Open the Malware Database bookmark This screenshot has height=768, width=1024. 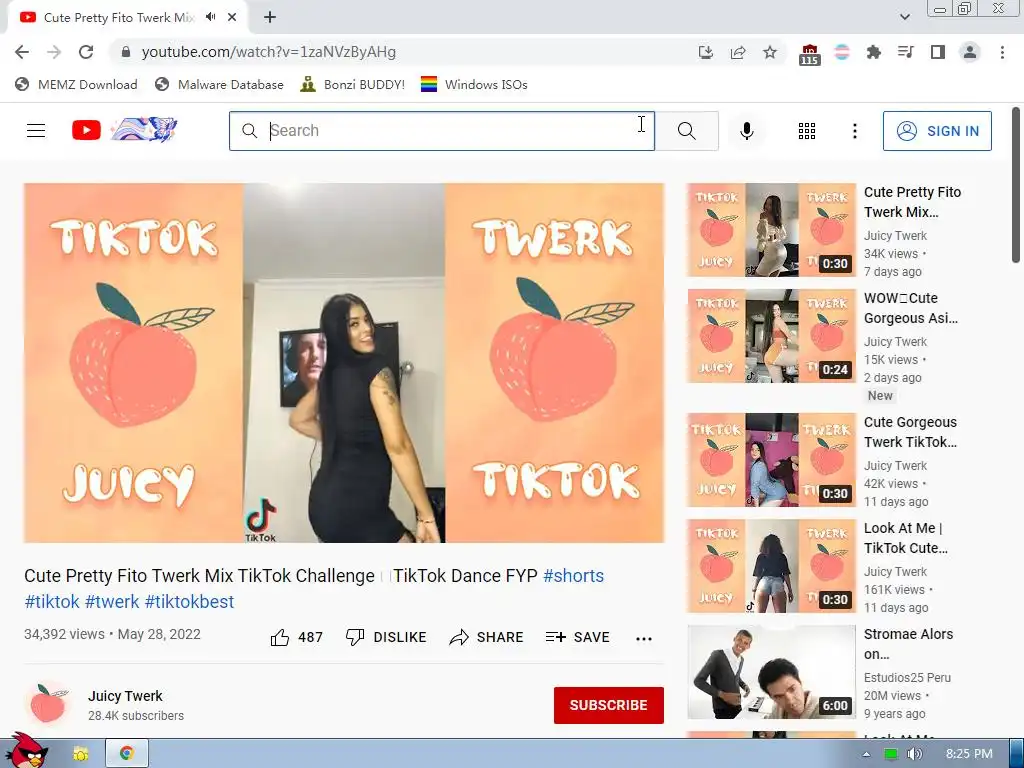(x=219, y=84)
